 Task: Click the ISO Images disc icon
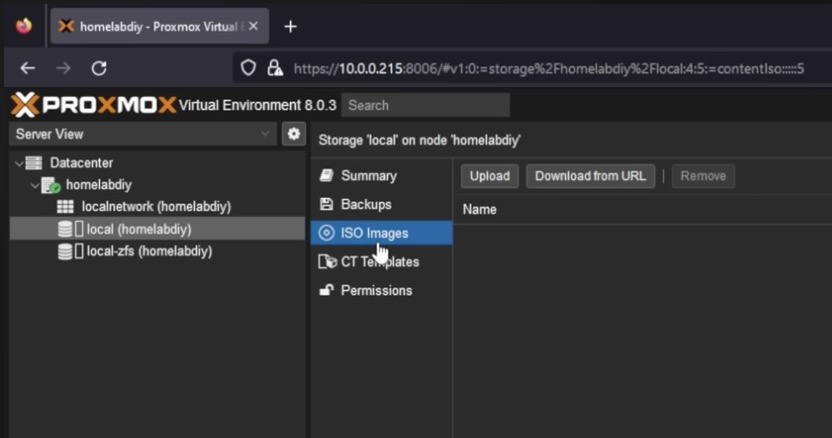(326, 233)
